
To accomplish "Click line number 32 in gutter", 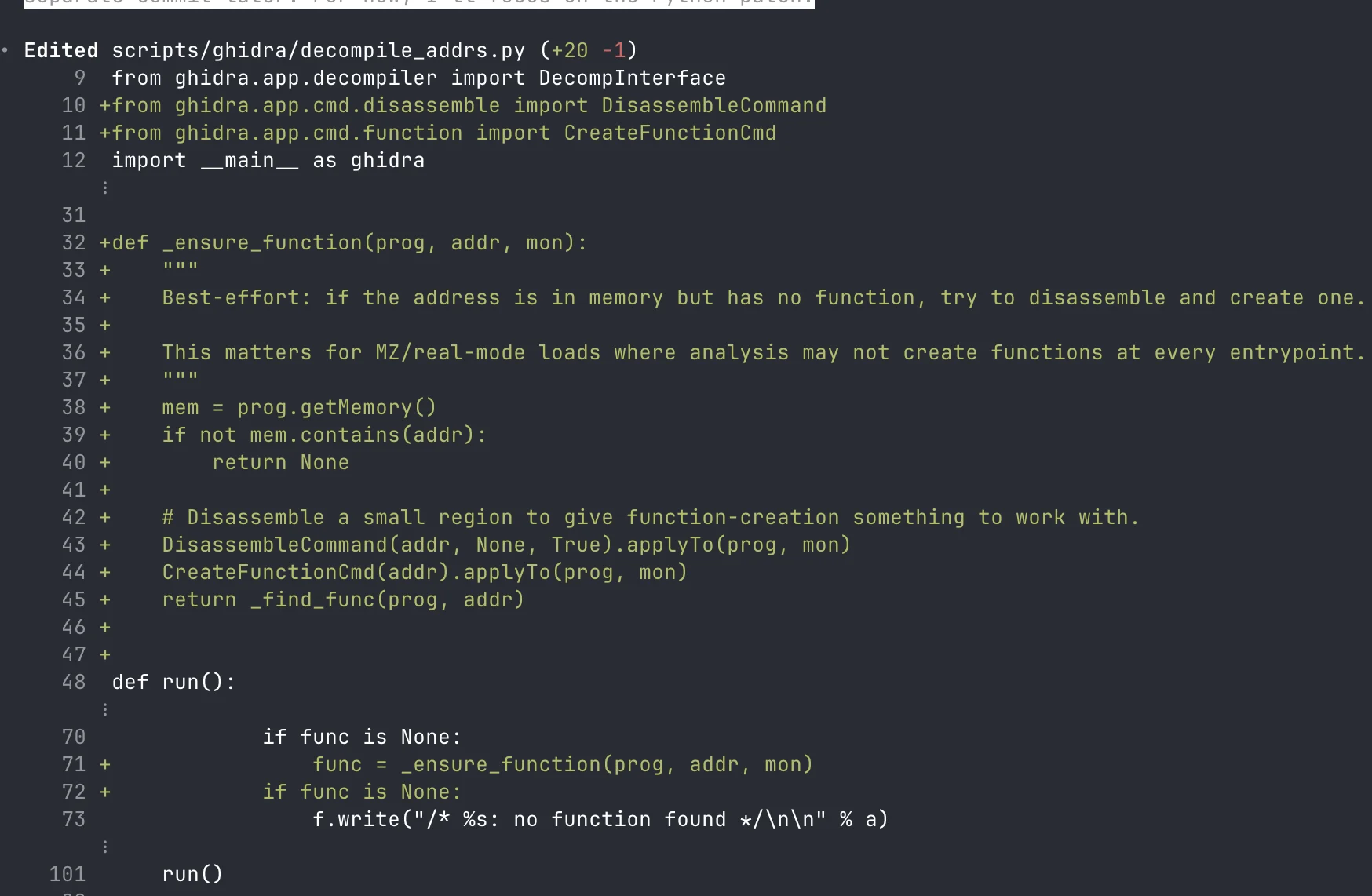I will point(74,243).
